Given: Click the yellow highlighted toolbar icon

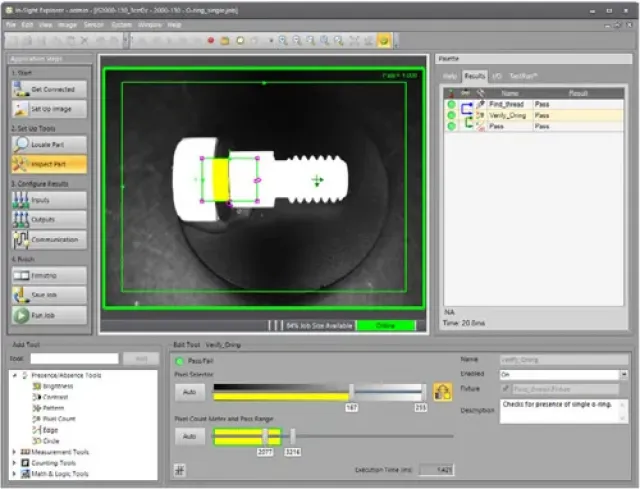Looking at the screenshot, I should [x=383, y=41].
